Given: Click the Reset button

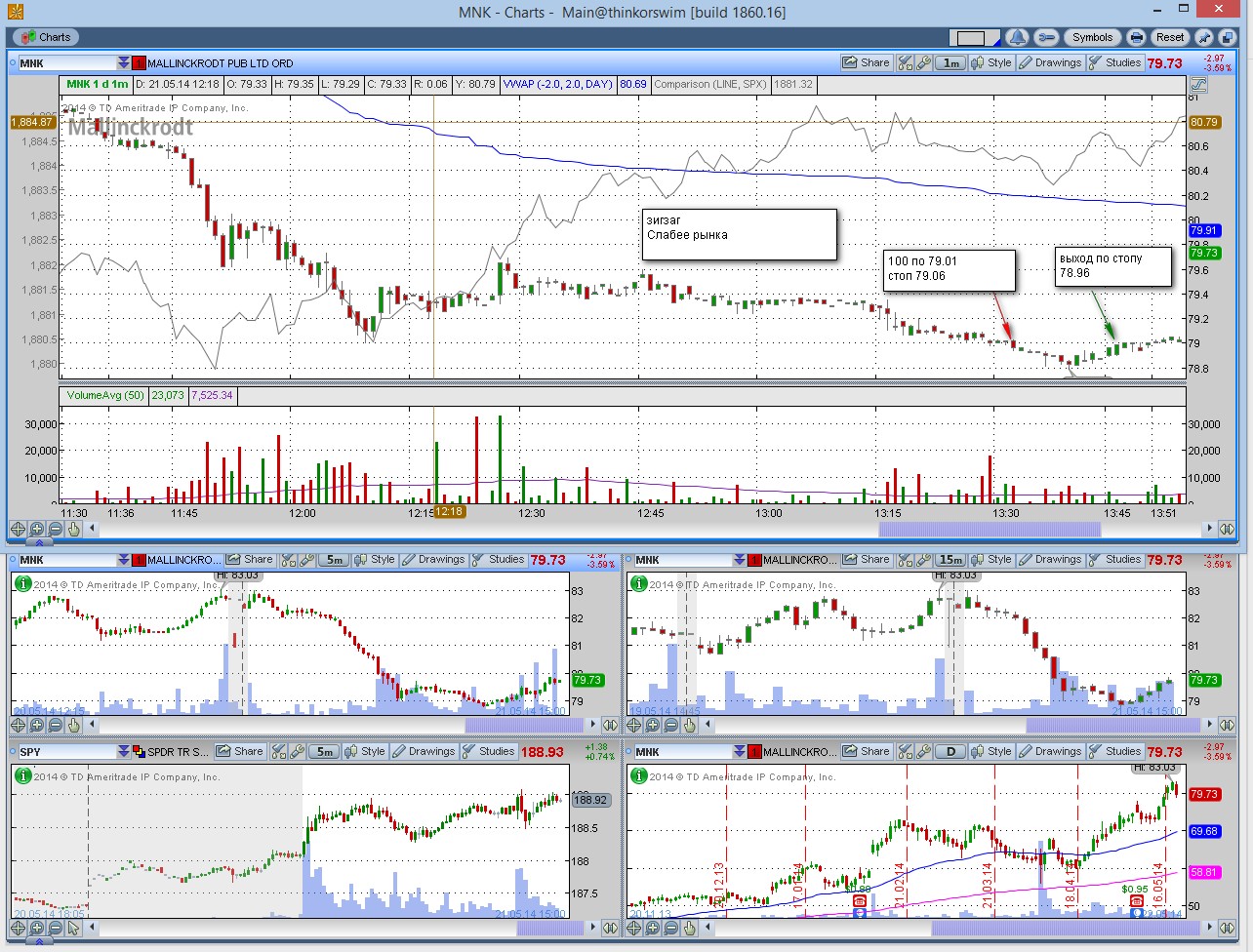Looking at the screenshot, I should pyautogui.click(x=1169, y=37).
